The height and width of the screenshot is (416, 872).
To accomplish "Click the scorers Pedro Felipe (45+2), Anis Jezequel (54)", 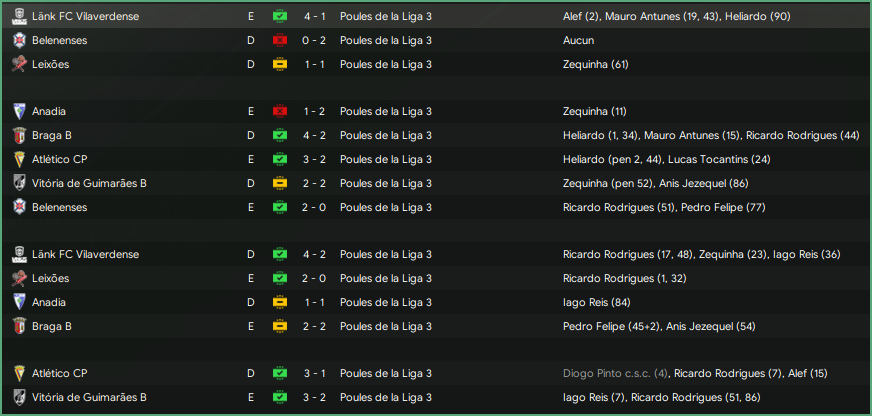I will [x=659, y=326].
